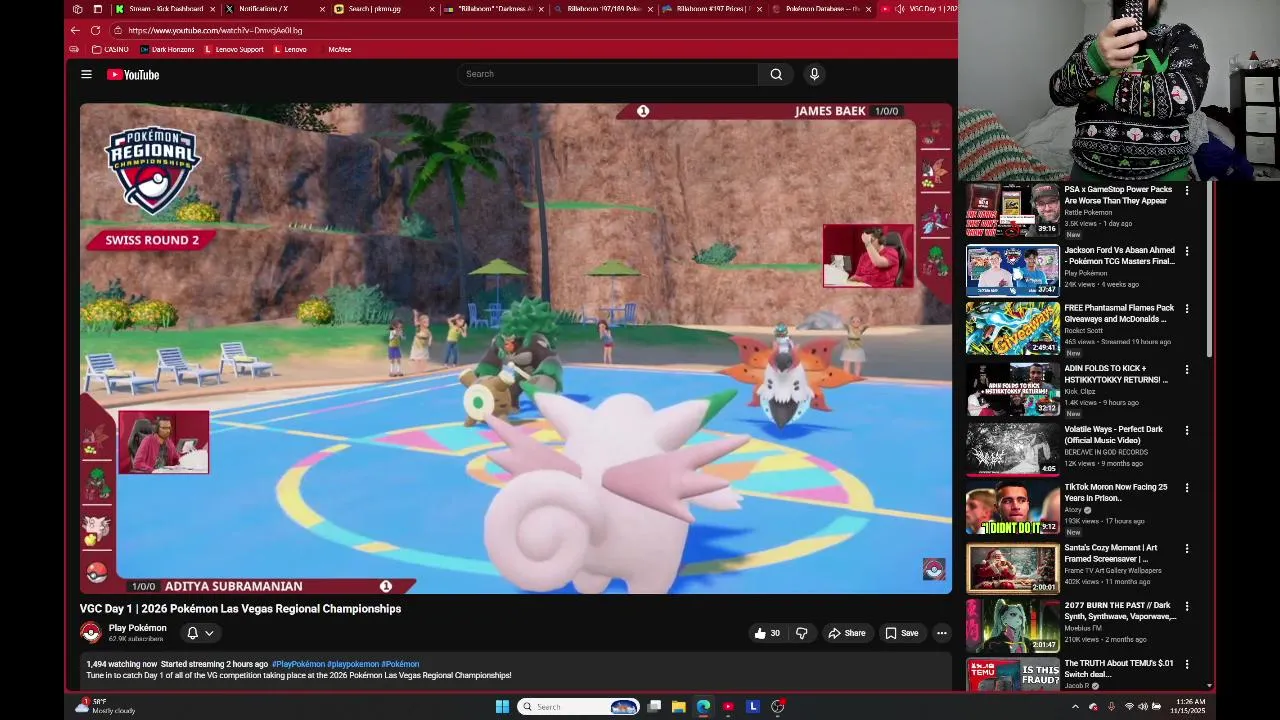The height and width of the screenshot is (720, 1280).
Task: Show hidden system tray icons
Action: click(x=1075, y=707)
